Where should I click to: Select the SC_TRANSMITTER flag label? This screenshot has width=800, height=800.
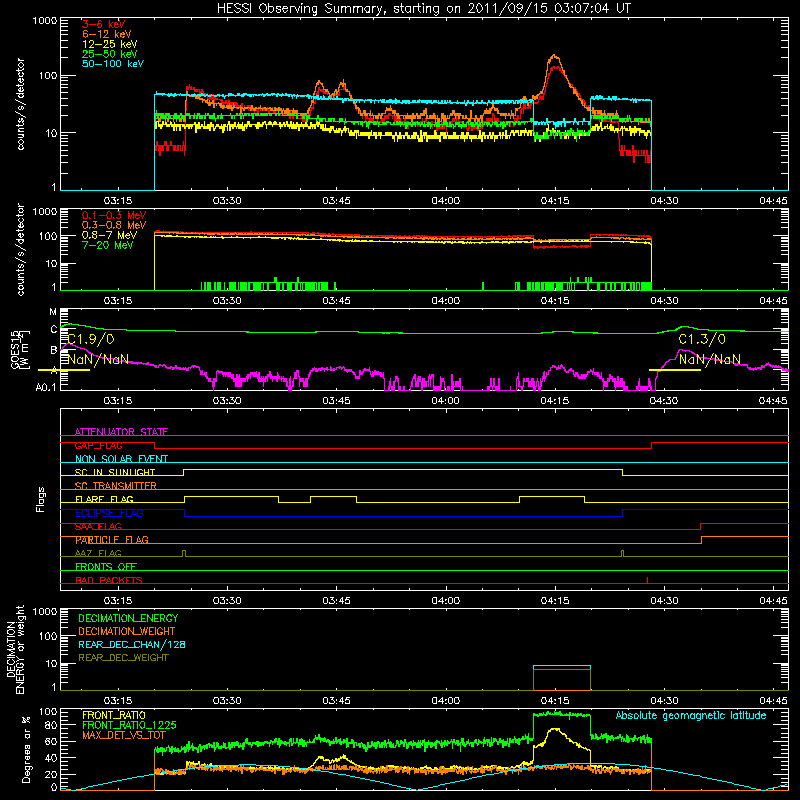pyautogui.click(x=116, y=486)
